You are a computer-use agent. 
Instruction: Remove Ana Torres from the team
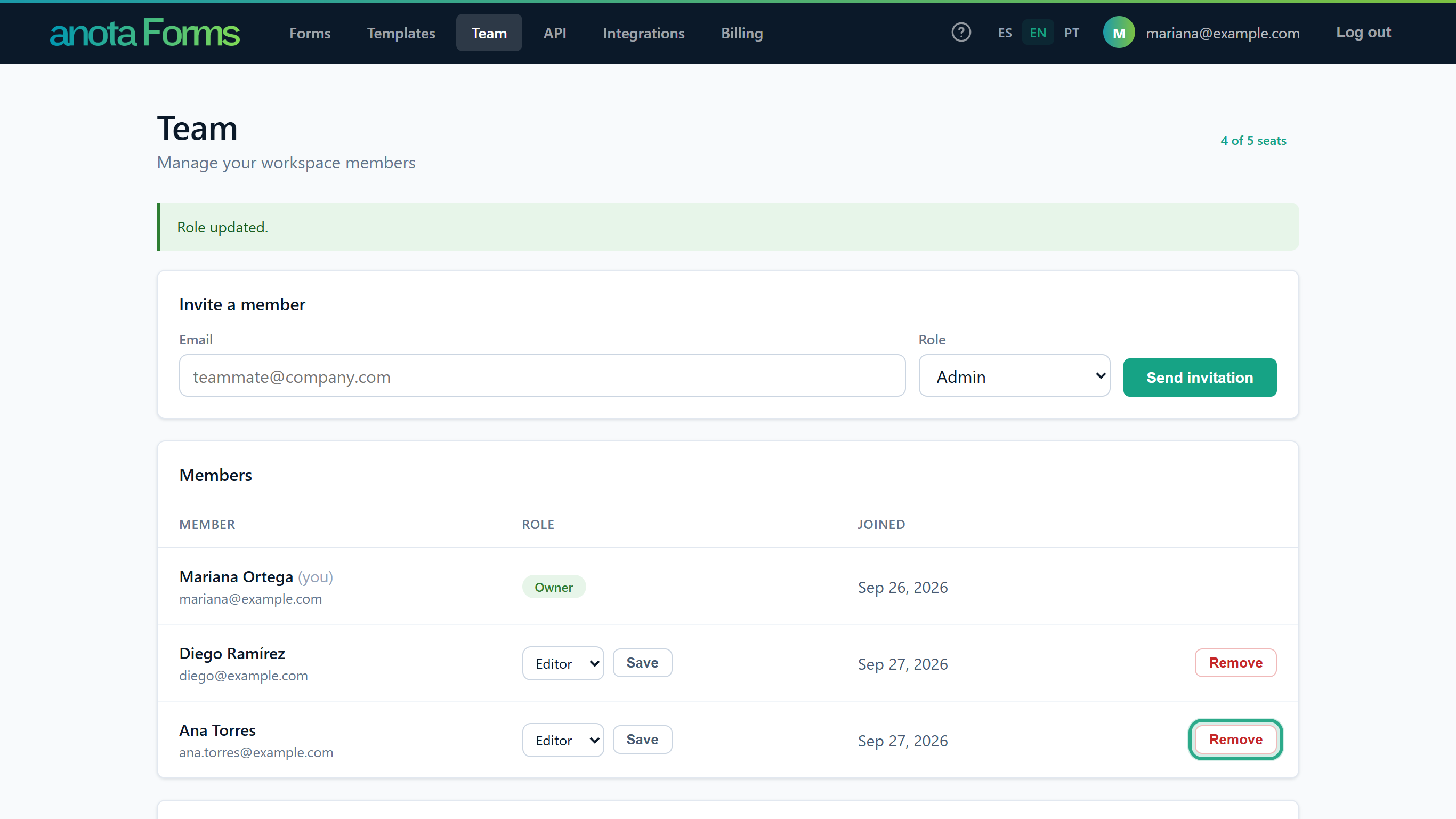click(1235, 739)
